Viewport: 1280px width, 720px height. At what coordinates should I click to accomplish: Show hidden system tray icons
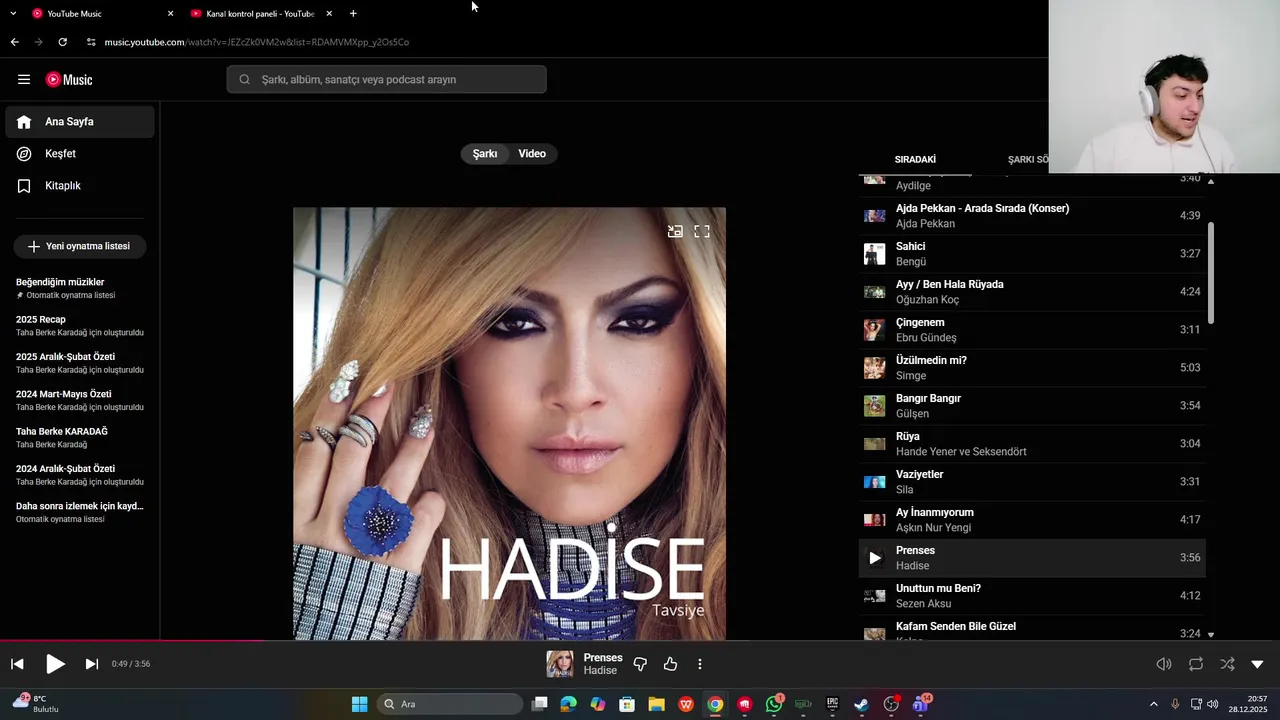click(1153, 704)
